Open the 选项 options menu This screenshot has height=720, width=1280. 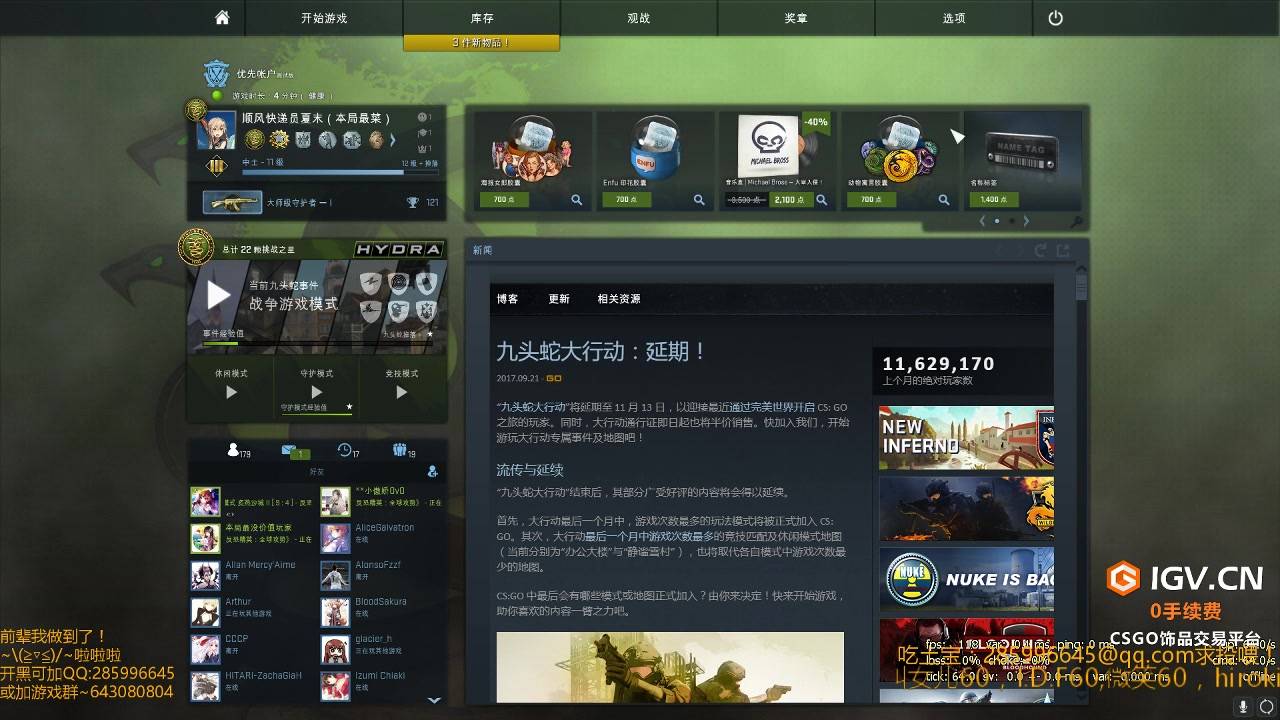954,18
